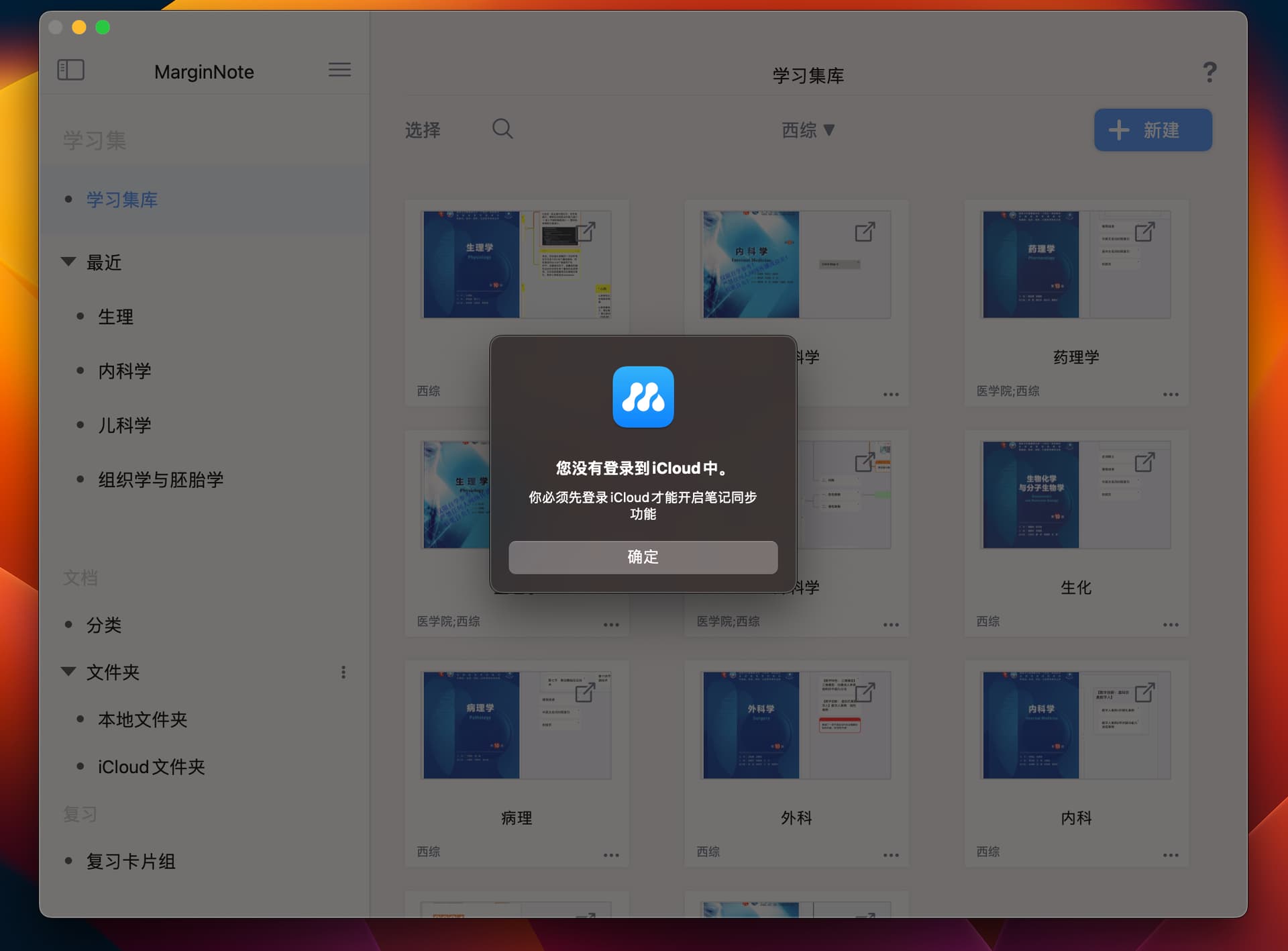Viewport: 1288px width, 951px height.
Task: Click the green zoom window button
Action: click(103, 27)
